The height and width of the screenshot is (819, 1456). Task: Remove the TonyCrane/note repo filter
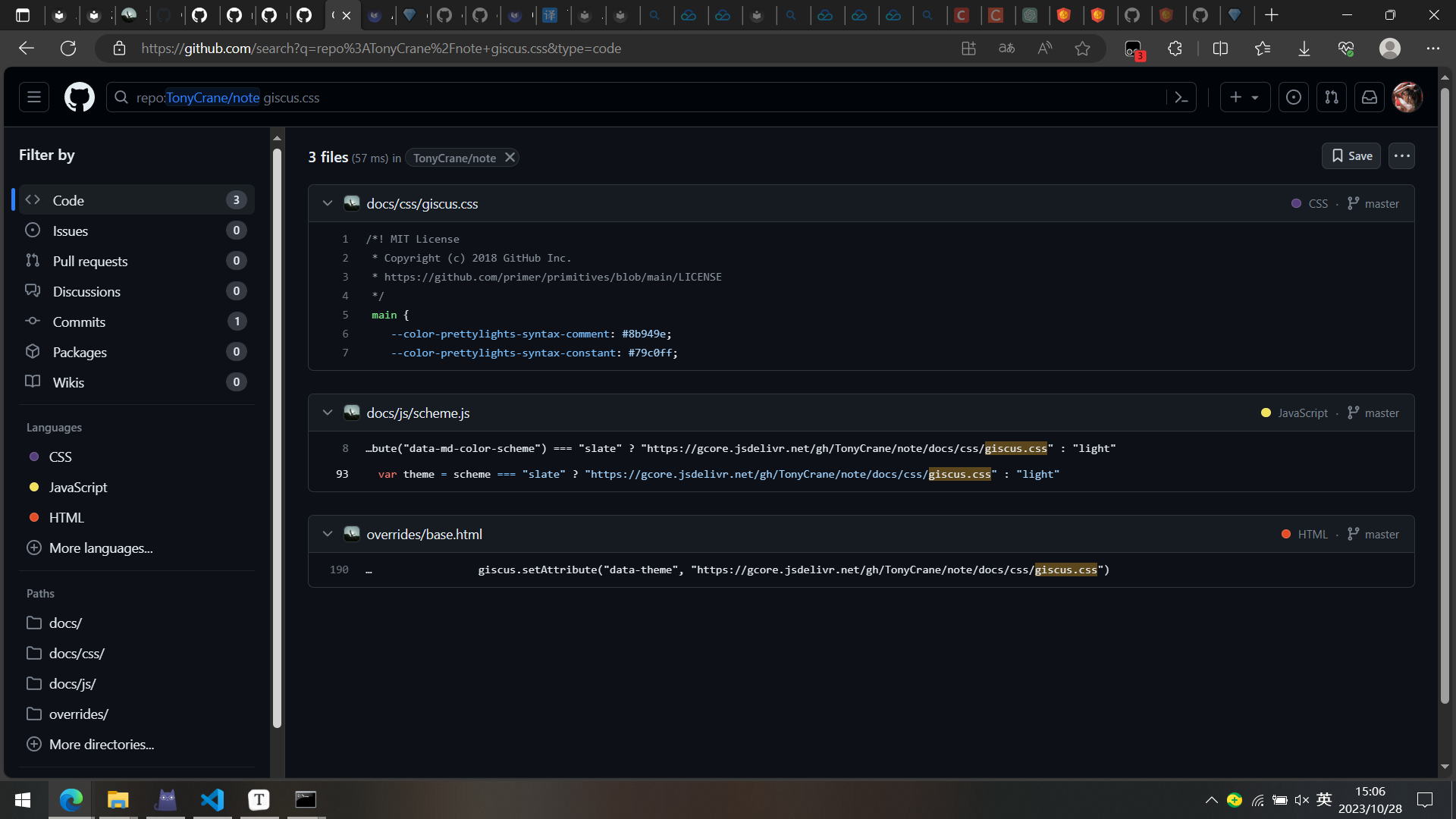(510, 158)
